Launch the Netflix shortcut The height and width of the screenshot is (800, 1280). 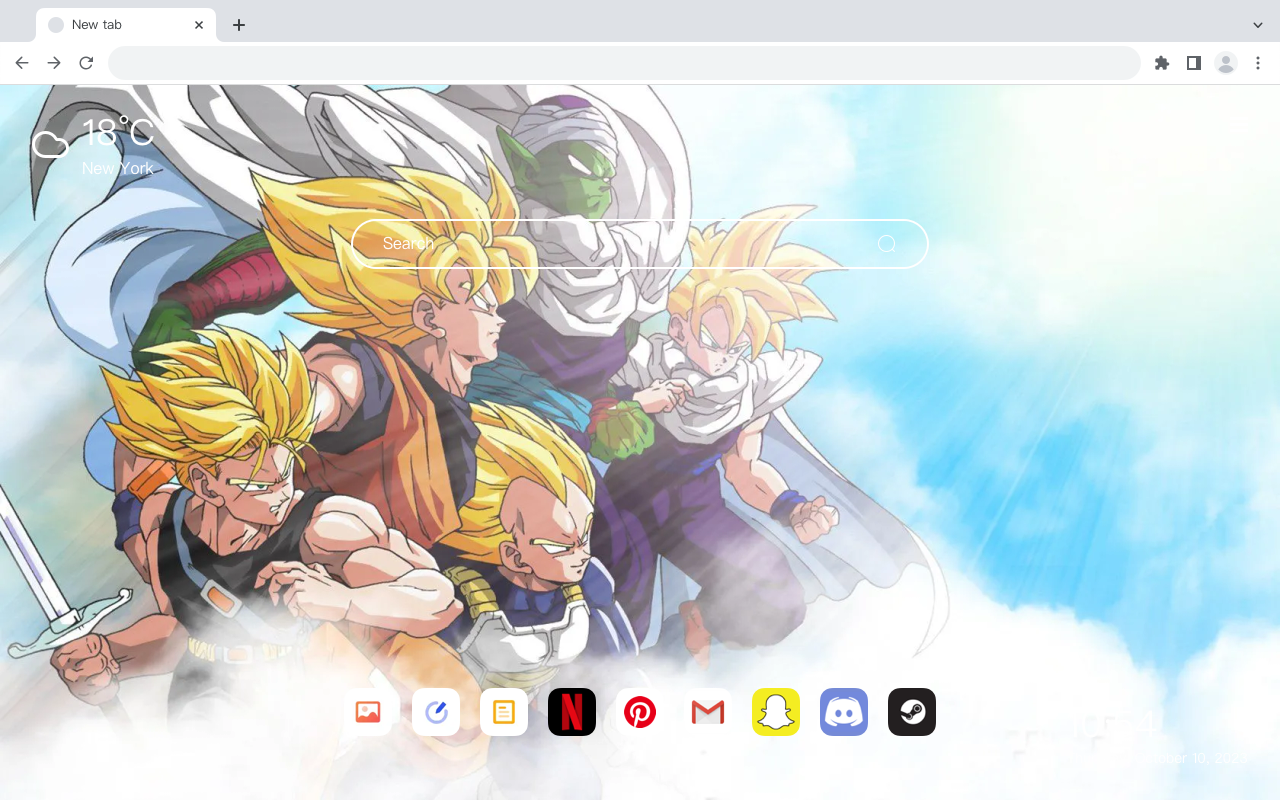coord(572,712)
